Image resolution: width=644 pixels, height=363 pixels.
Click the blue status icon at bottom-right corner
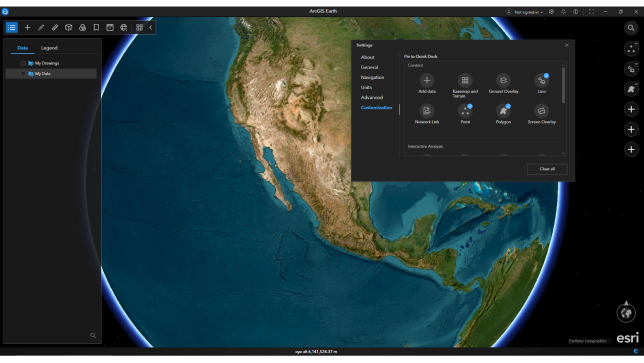coord(636,352)
